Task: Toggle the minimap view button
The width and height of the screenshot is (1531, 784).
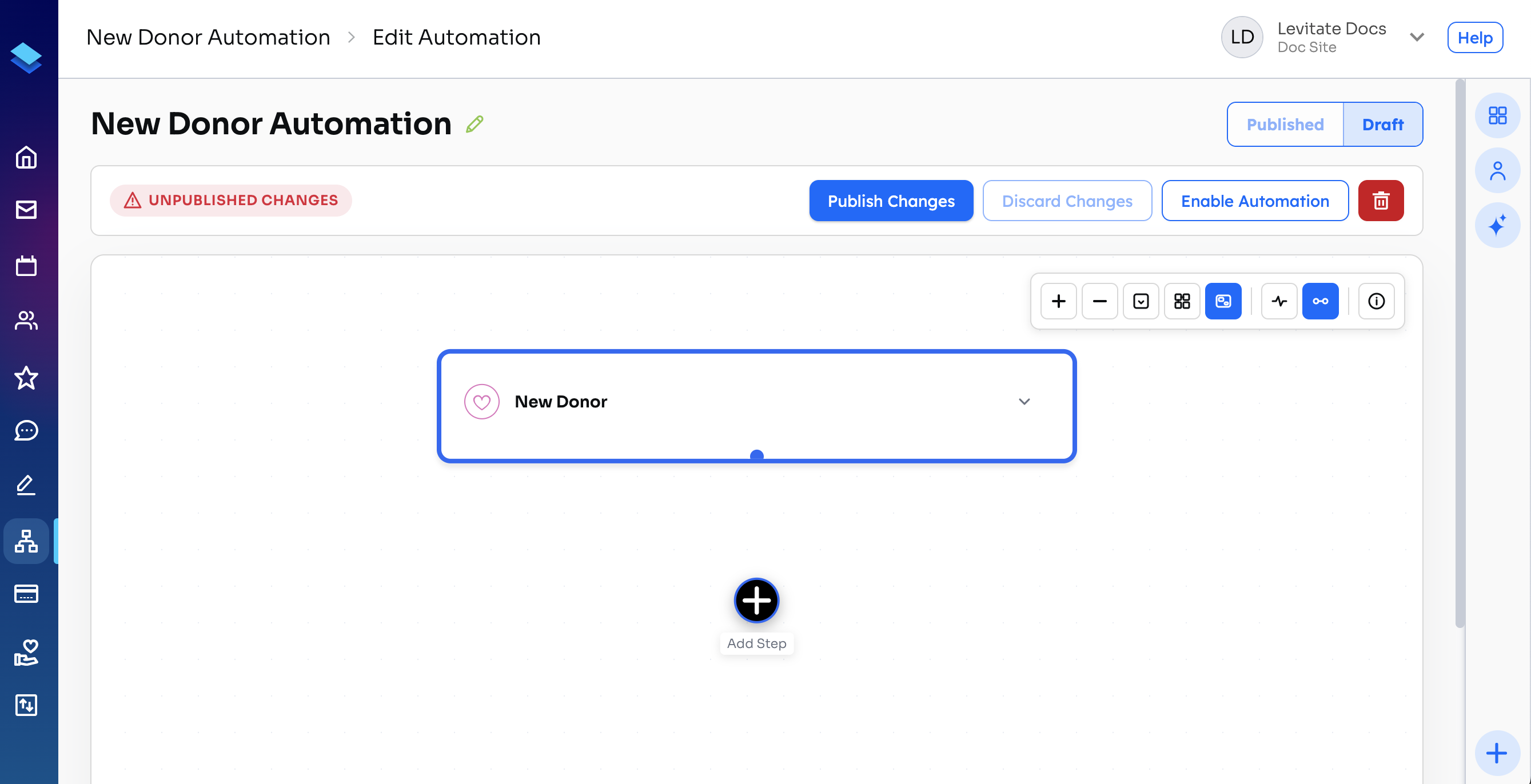Action: [1223, 301]
